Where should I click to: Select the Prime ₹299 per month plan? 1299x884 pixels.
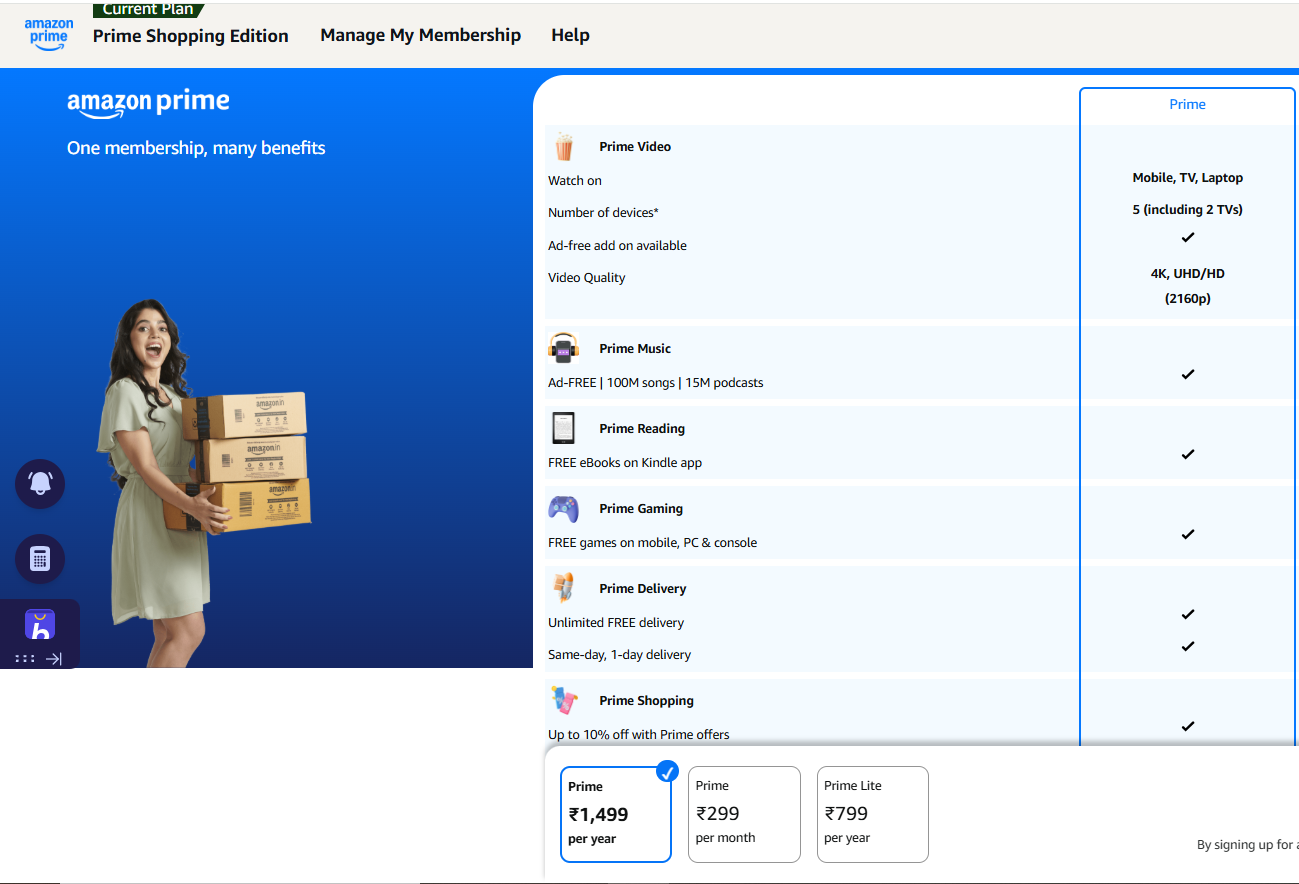(x=744, y=813)
